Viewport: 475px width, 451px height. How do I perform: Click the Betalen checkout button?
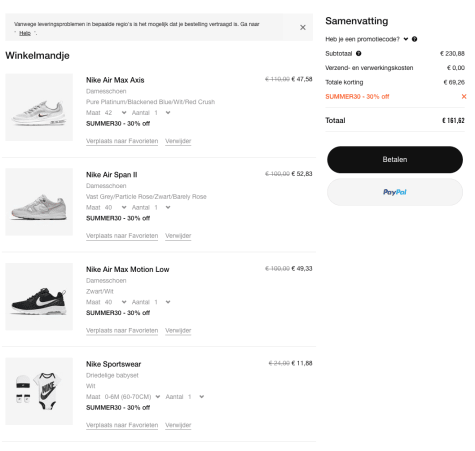[395, 159]
